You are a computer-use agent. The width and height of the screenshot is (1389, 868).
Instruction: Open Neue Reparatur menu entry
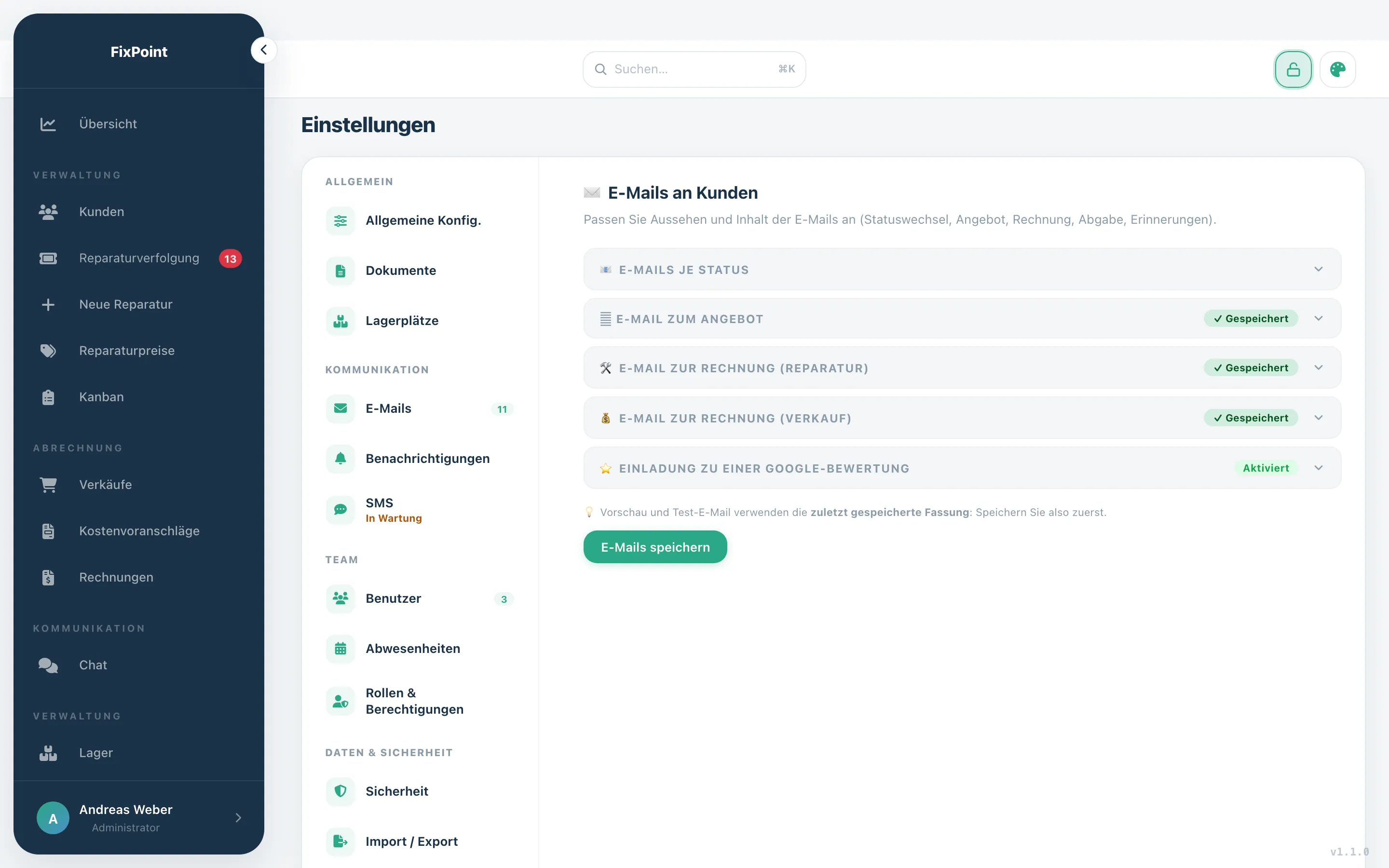(x=138, y=304)
